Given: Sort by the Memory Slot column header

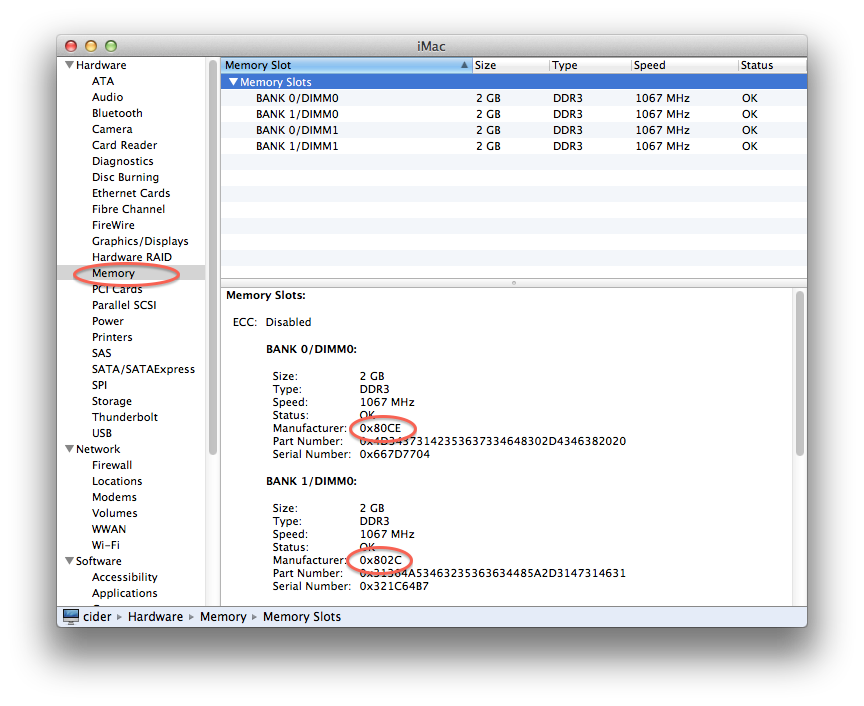Looking at the screenshot, I should (347, 65).
